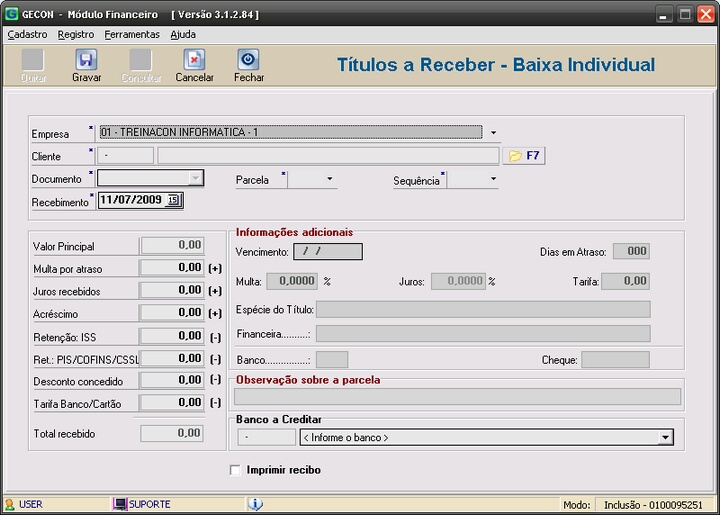Click the Juros recebidos value field

click(x=172, y=290)
